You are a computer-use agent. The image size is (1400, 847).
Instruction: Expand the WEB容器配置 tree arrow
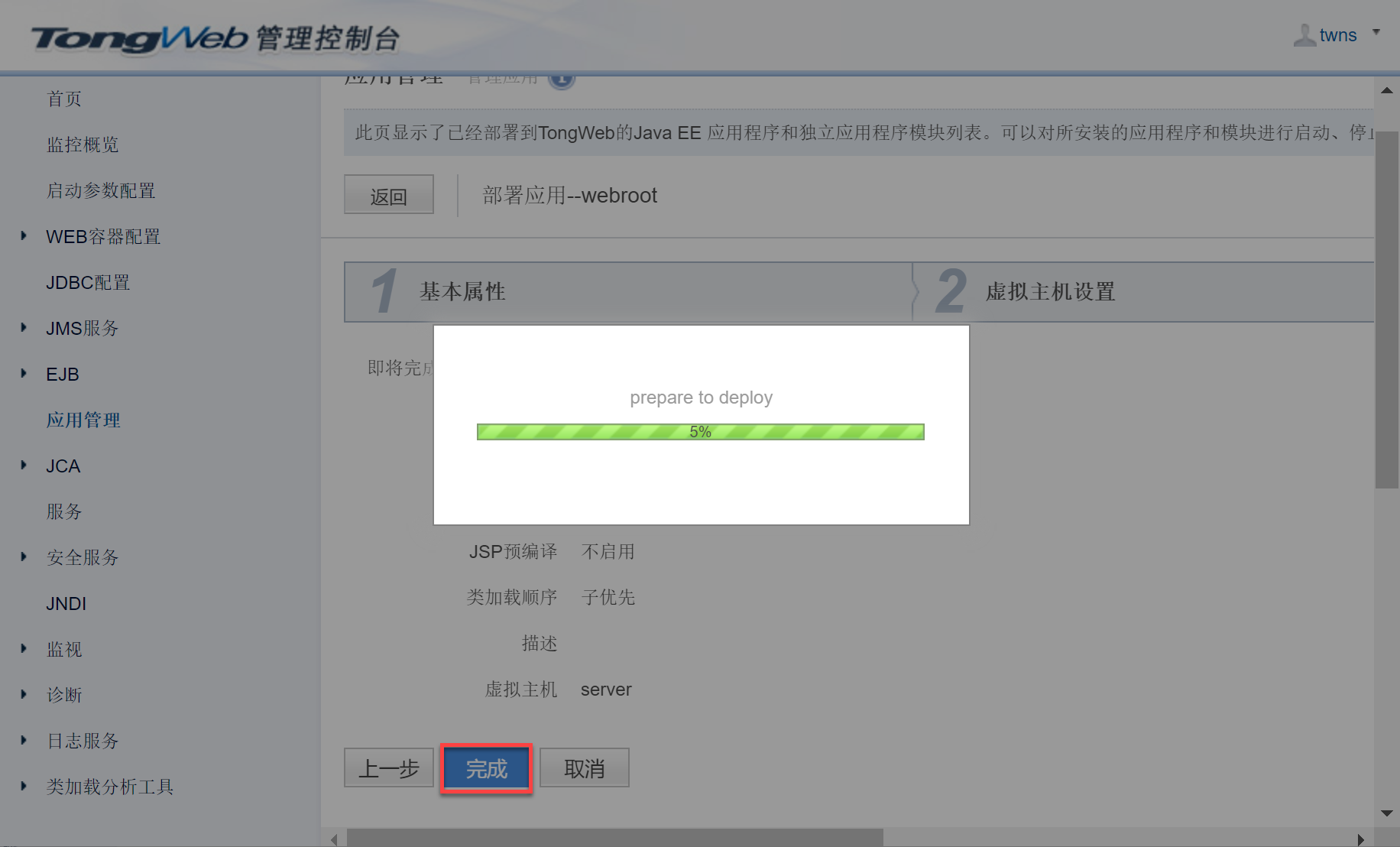[x=24, y=235]
